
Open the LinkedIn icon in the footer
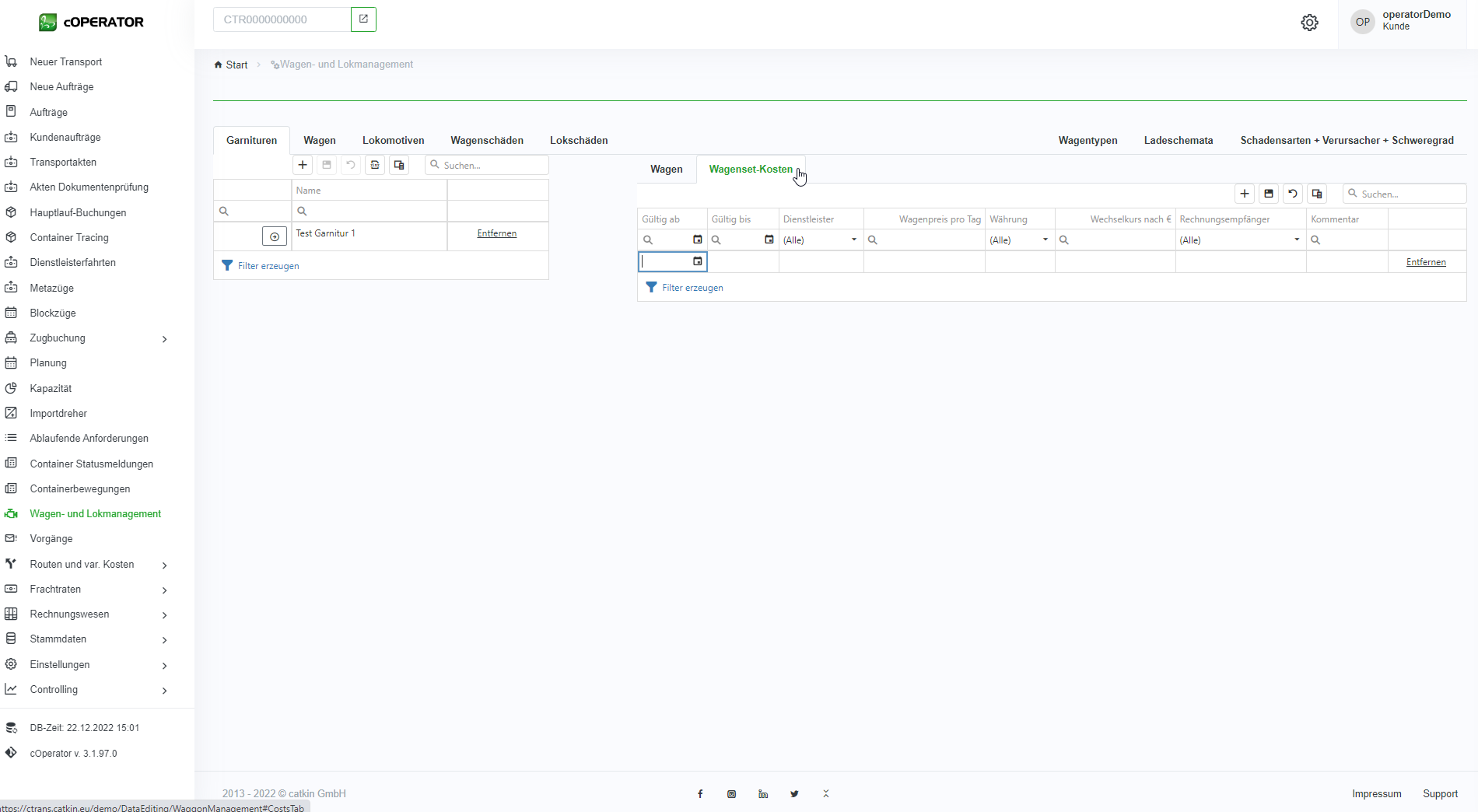point(763,794)
